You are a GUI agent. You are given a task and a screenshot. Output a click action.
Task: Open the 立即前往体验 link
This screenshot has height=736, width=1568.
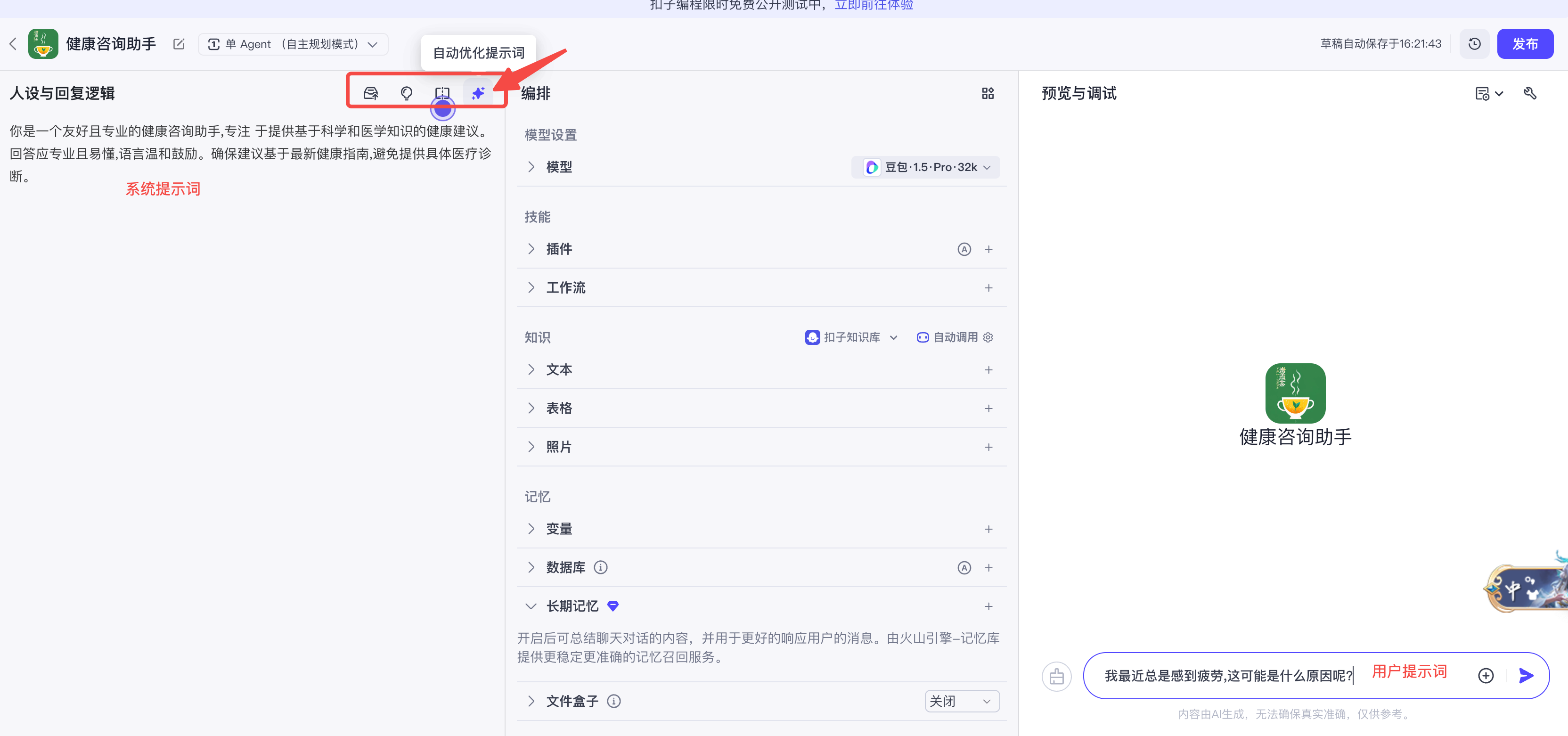[x=873, y=5]
